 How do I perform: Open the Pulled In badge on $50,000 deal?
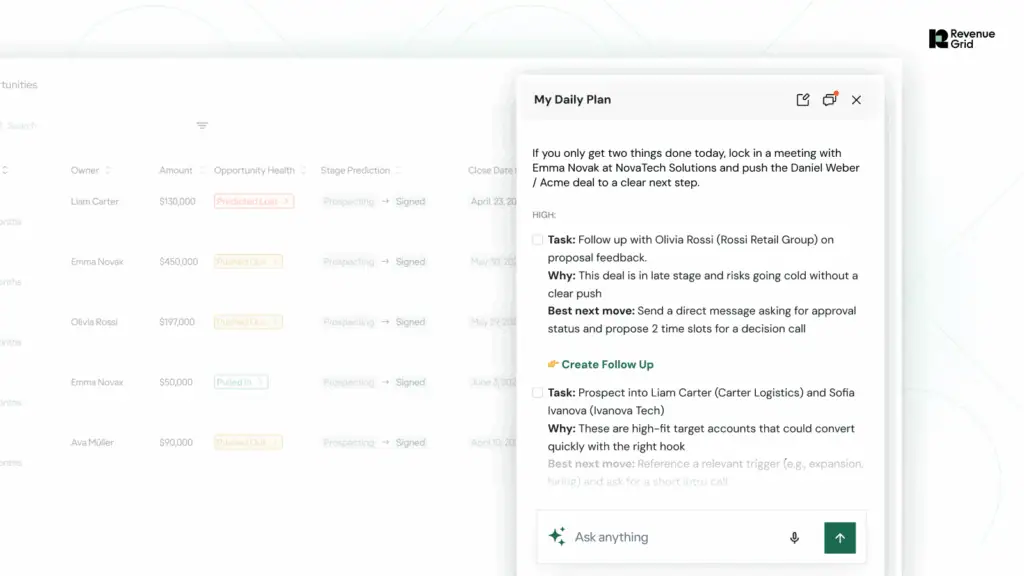241,382
